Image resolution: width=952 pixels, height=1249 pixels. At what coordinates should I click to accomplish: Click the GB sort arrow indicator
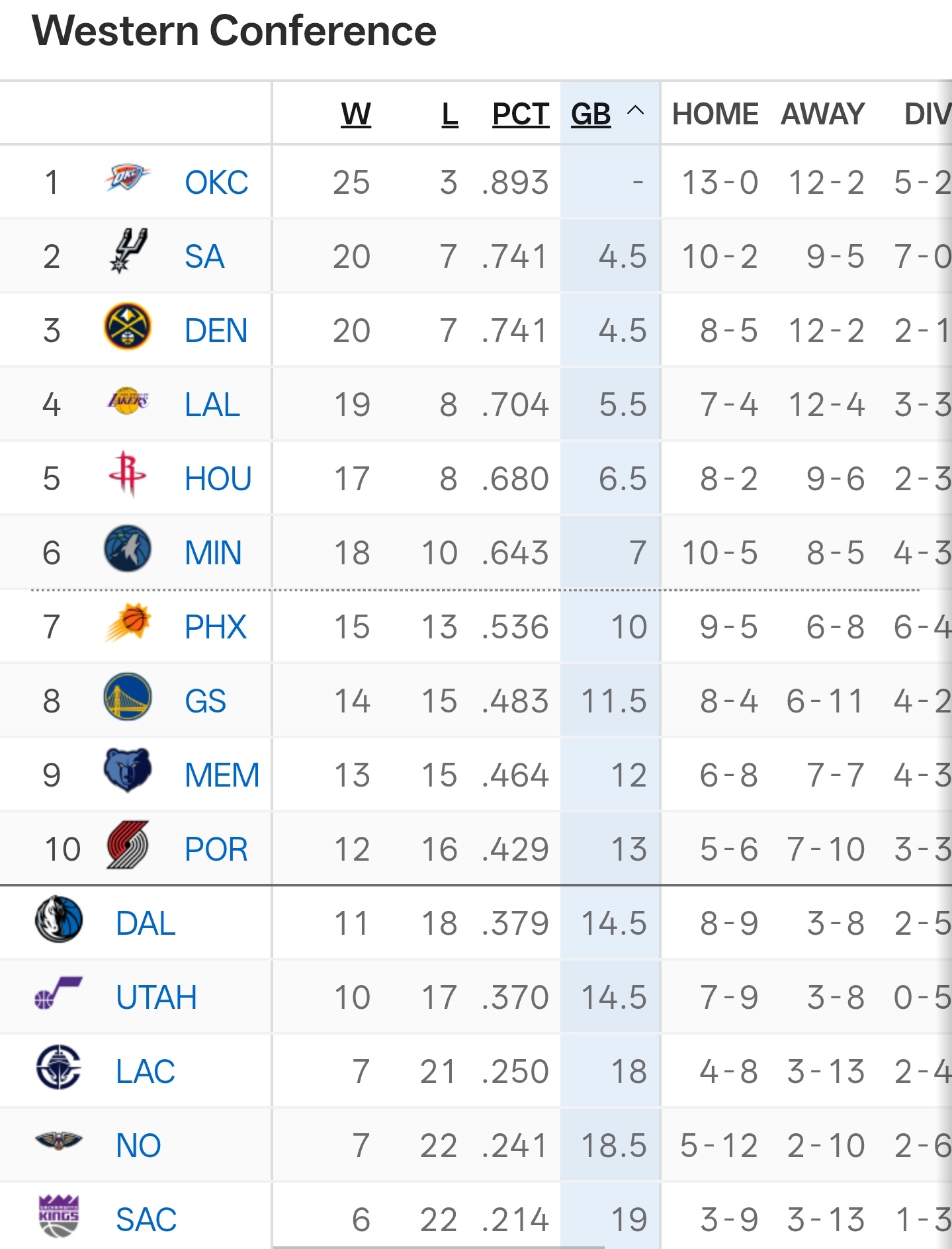tap(635, 110)
